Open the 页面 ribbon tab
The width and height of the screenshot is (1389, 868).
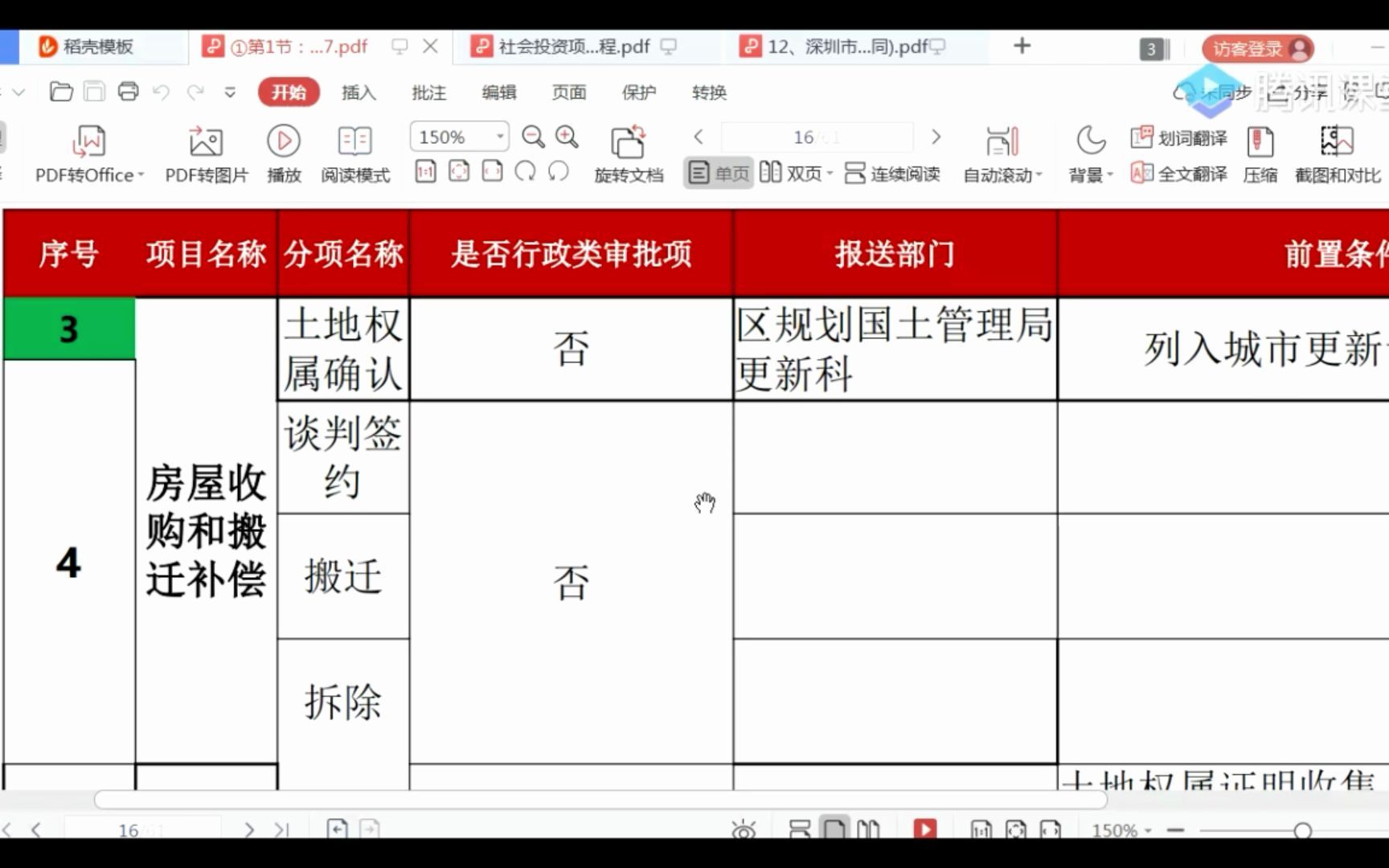tap(568, 92)
